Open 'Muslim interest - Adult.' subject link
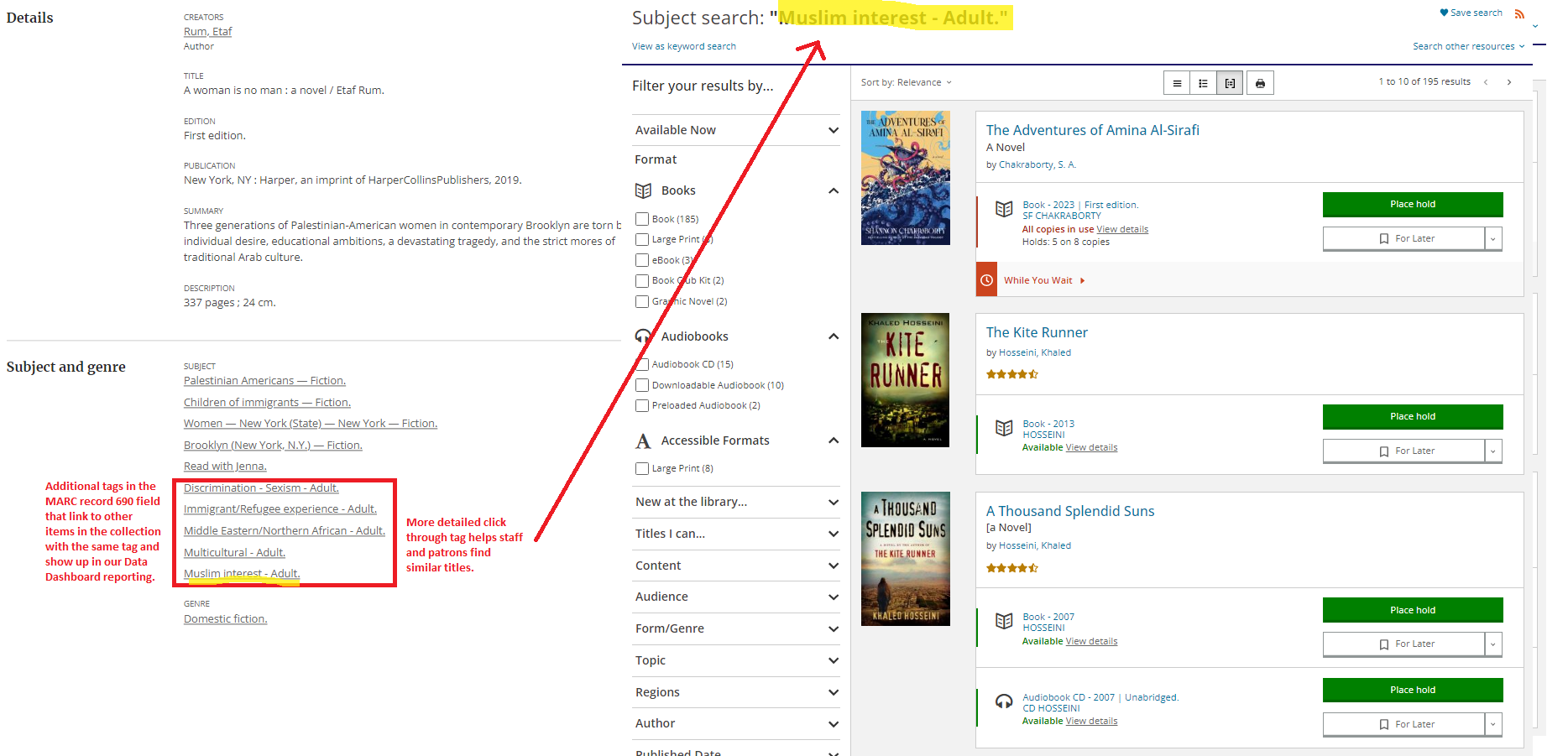The image size is (1568, 756). pyautogui.click(x=241, y=574)
